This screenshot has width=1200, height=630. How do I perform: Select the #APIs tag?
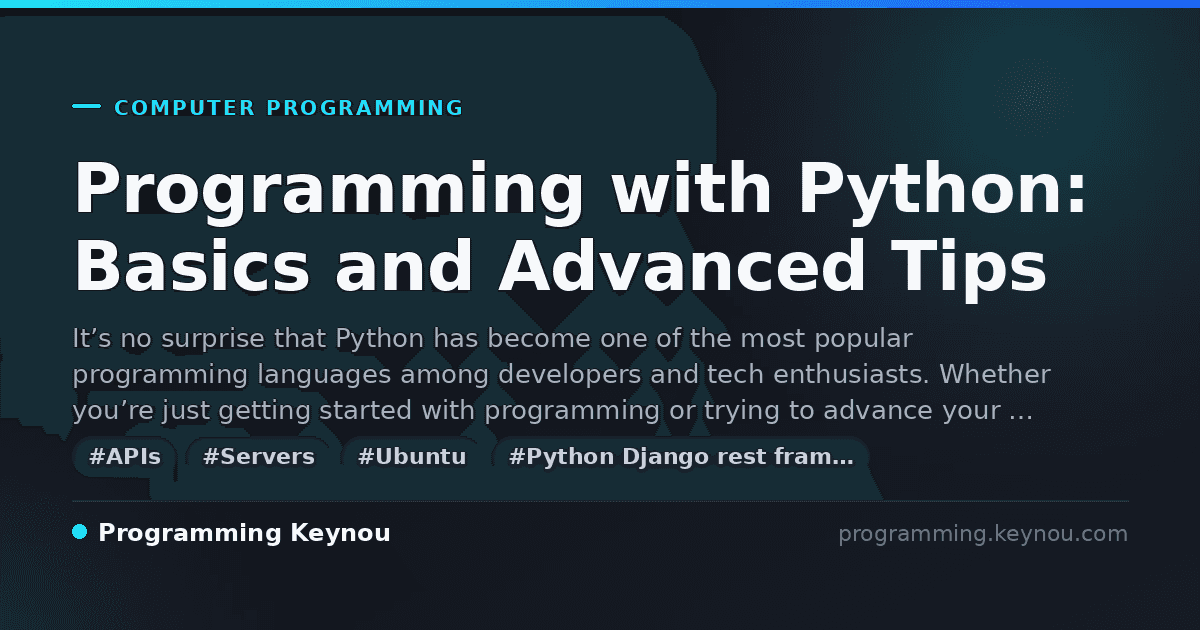click(x=125, y=457)
